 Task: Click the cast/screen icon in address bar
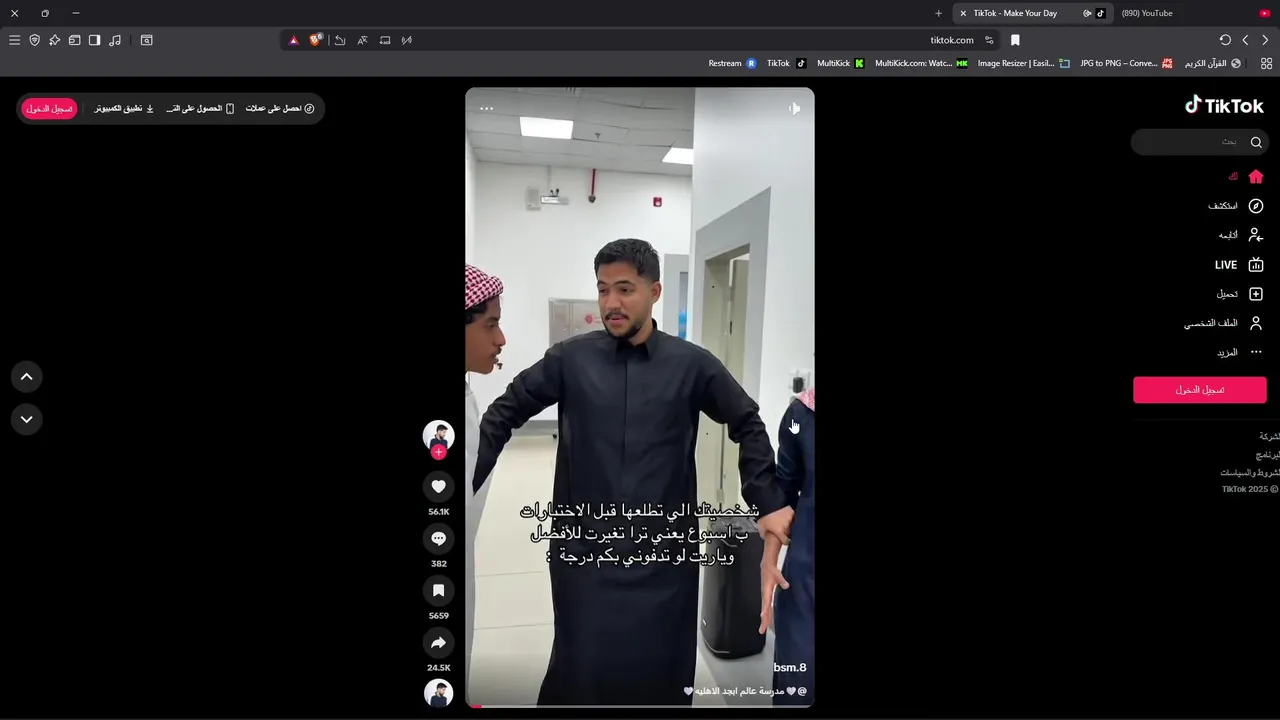385,40
